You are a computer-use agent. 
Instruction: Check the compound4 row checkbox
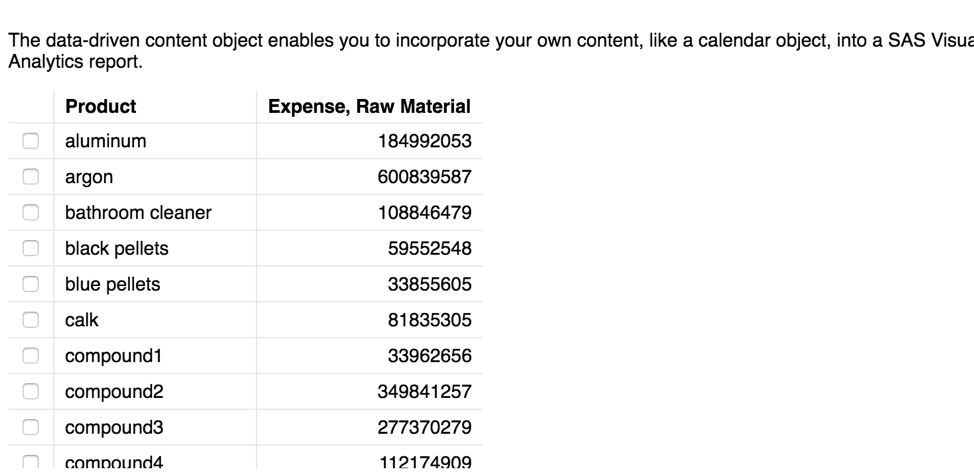click(x=30, y=463)
